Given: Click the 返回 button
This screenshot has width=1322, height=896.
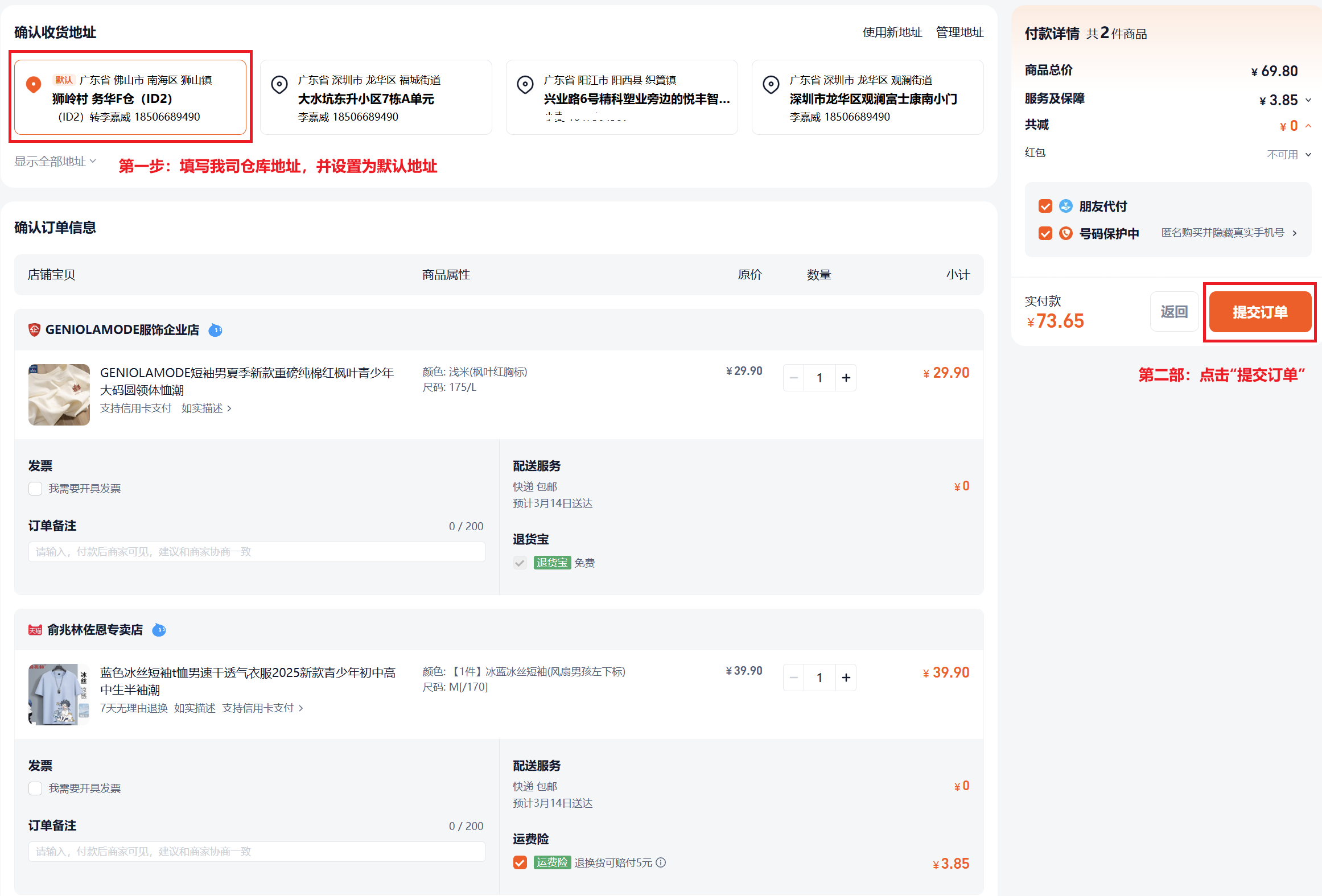Looking at the screenshot, I should point(1174,312).
